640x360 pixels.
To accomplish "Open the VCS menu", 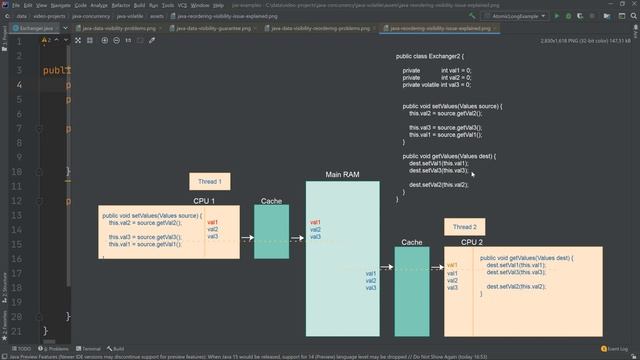I will tap(182, 5).
